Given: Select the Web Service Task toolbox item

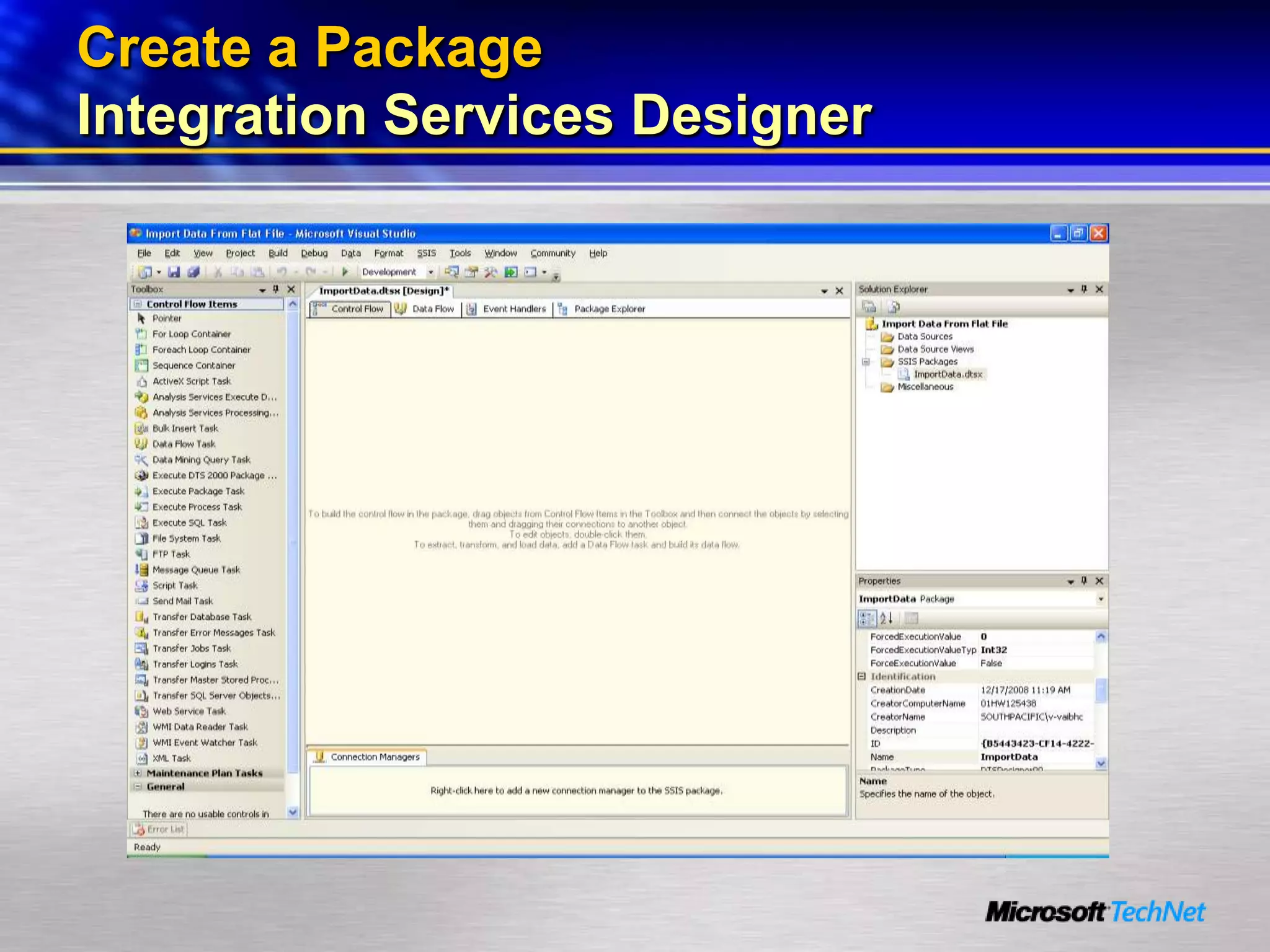Looking at the screenshot, I should pos(189,712).
